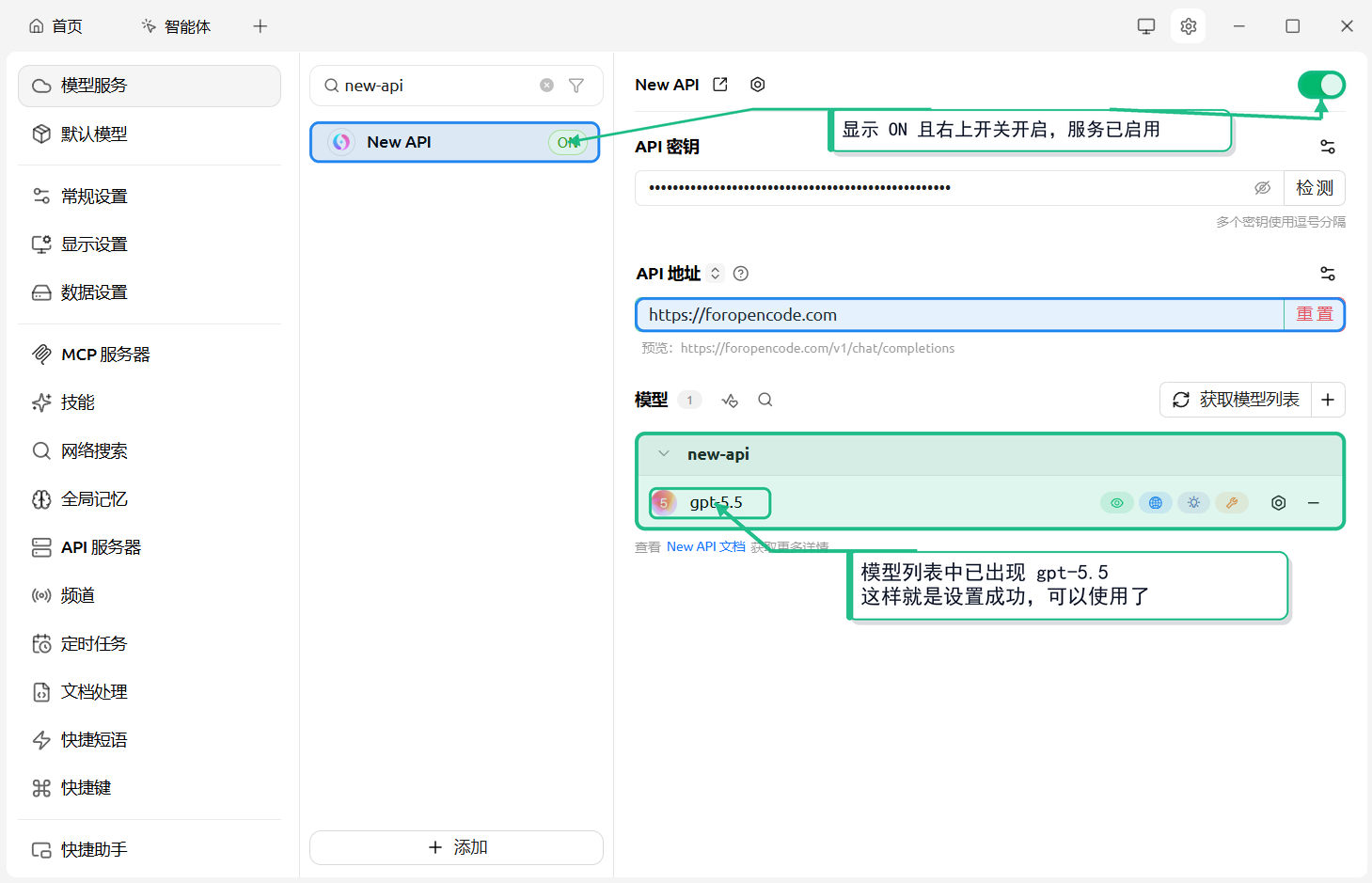Click the web globe tag on gpt-5.5
Viewport: 1372px width, 883px height.
1156,503
